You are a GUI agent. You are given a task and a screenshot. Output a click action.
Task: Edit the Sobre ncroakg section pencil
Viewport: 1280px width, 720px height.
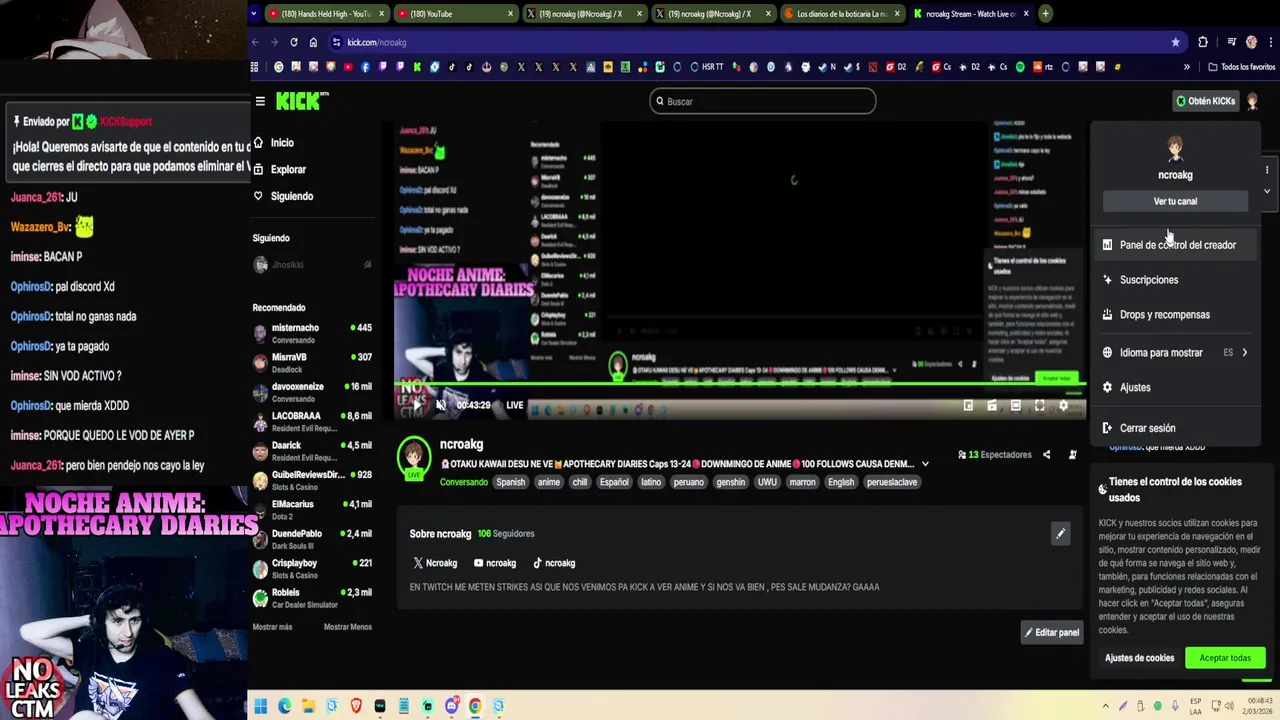click(1060, 534)
